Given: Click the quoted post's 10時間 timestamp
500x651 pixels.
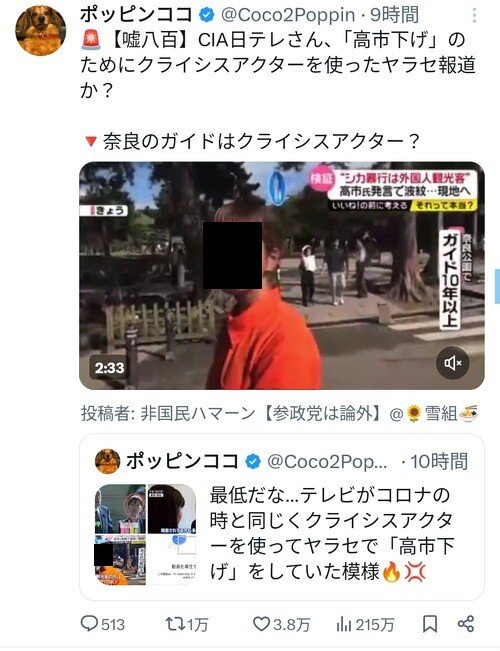Looking at the screenshot, I should coord(439,461).
